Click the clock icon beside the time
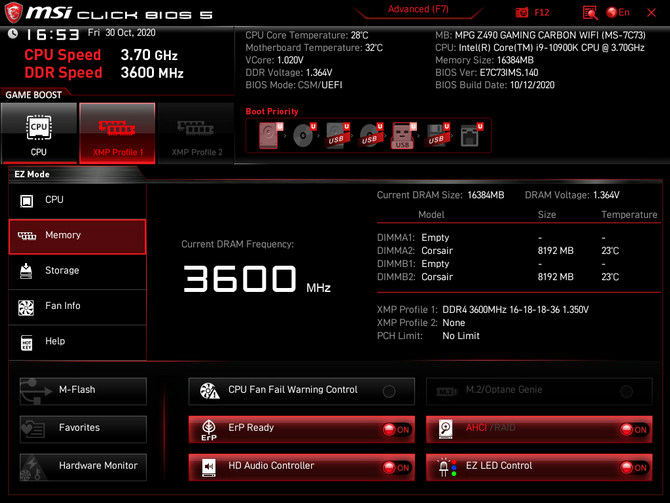 tap(13, 34)
